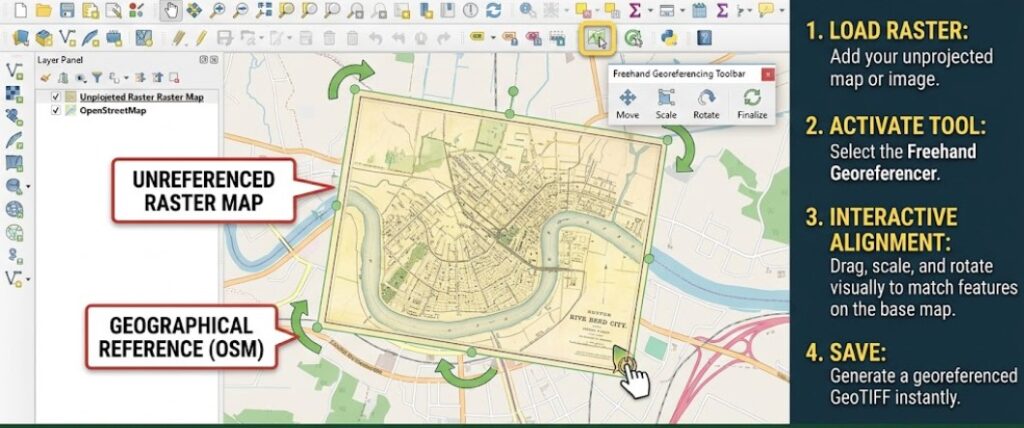Click the top-right corner handle of the raster map

point(667,140)
